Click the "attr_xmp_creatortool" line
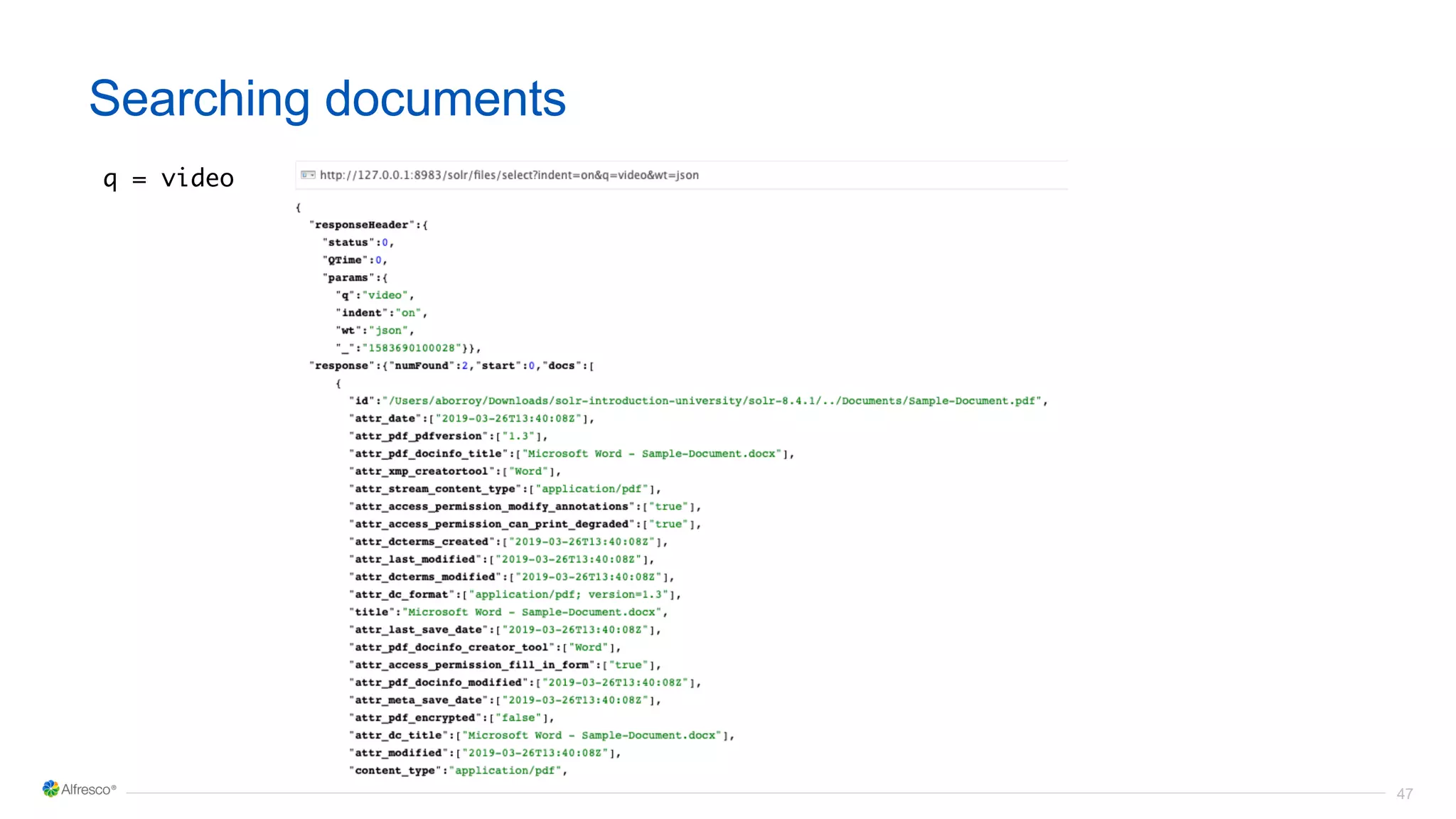 [x=455, y=471]
